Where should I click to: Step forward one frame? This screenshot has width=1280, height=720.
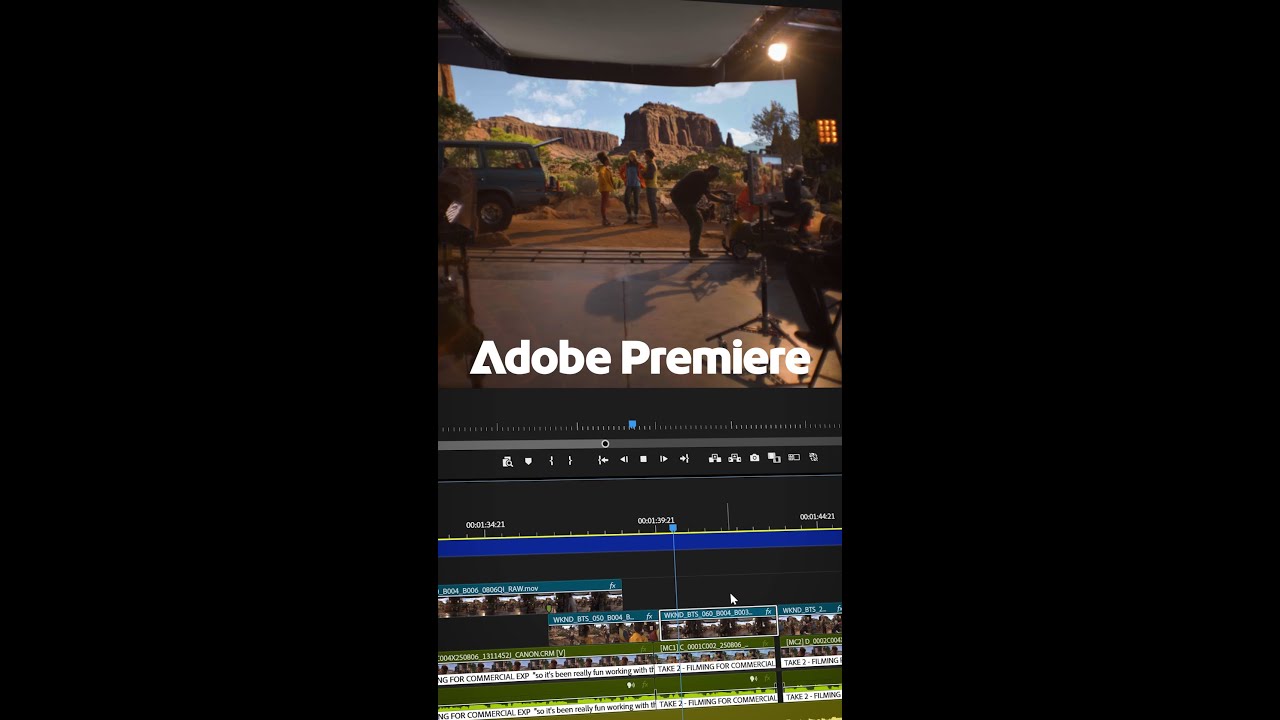[x=663, y=460]
